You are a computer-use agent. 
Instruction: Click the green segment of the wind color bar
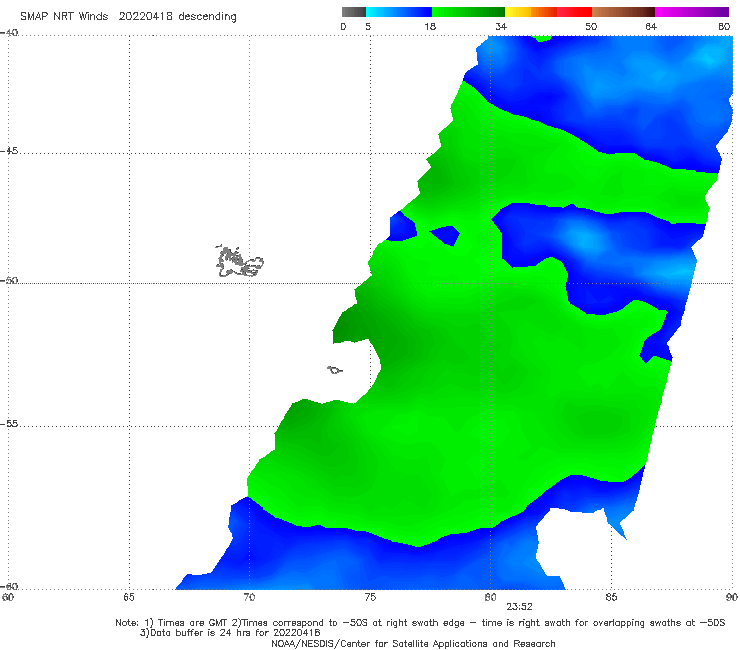click(x=468, y=12)
